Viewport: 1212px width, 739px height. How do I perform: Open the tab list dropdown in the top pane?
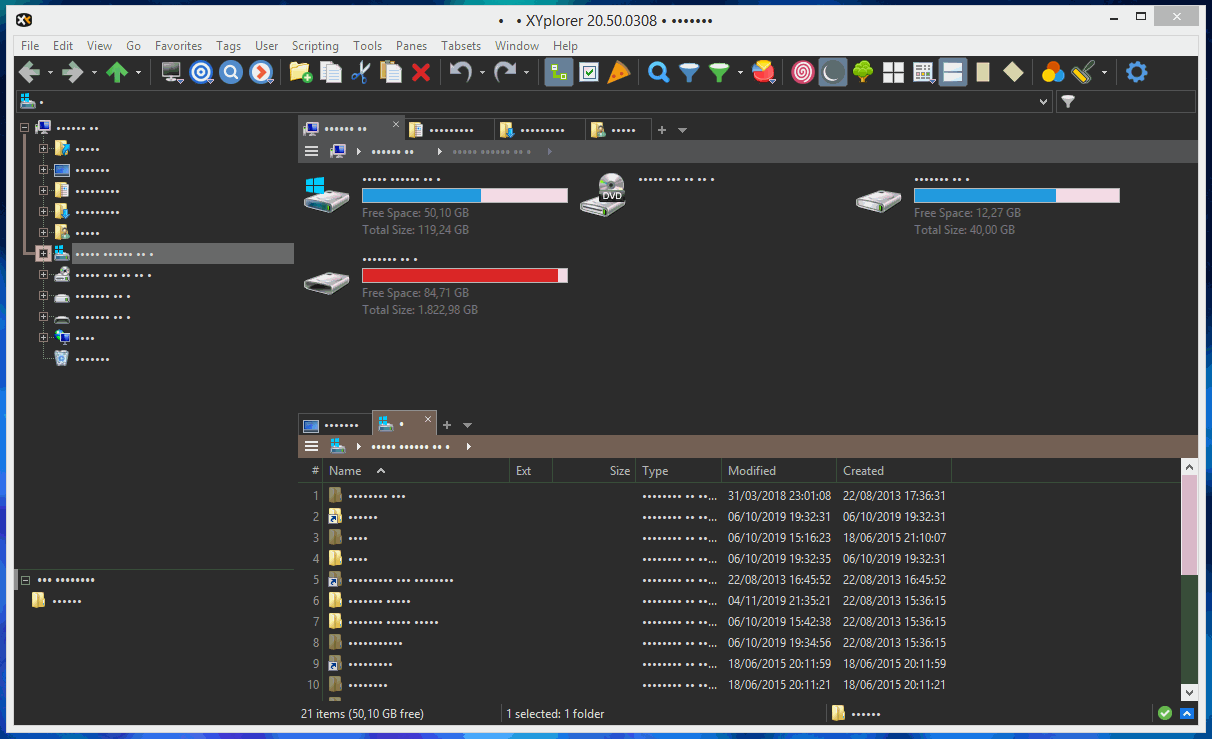click(683, 130)
